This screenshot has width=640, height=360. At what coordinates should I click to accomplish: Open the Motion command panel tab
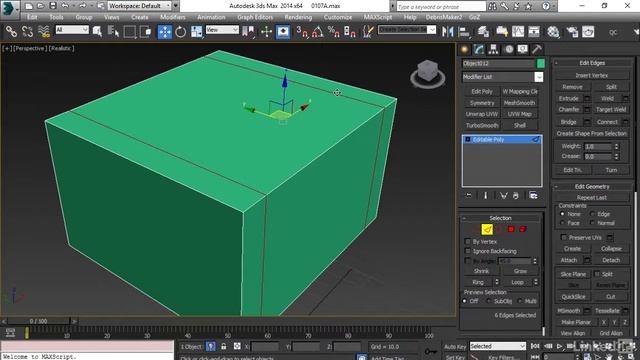(x=509, y=49)
